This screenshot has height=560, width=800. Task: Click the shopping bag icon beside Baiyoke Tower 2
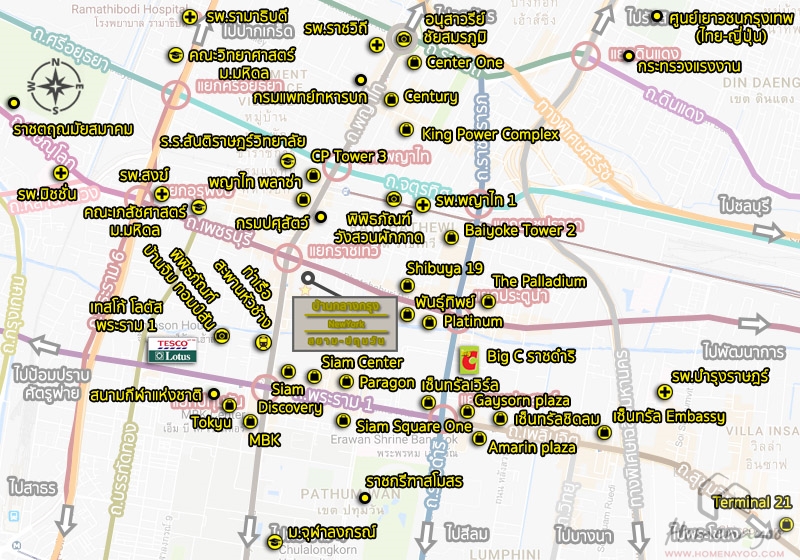pos(451,237)
